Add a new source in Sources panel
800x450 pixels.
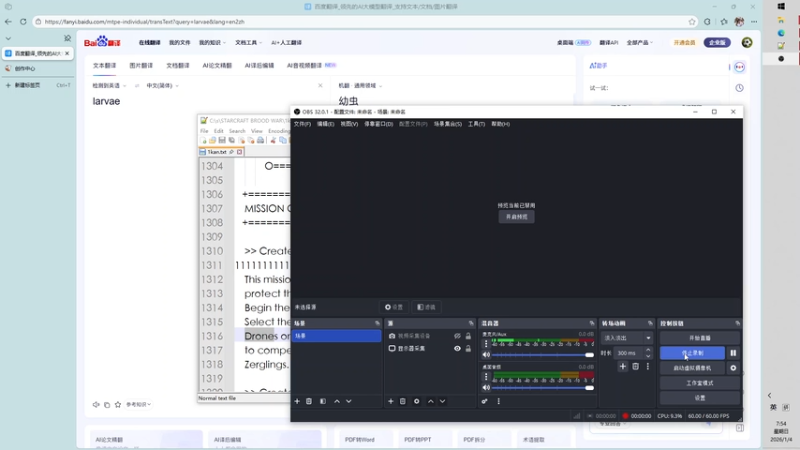pos(390,402)
